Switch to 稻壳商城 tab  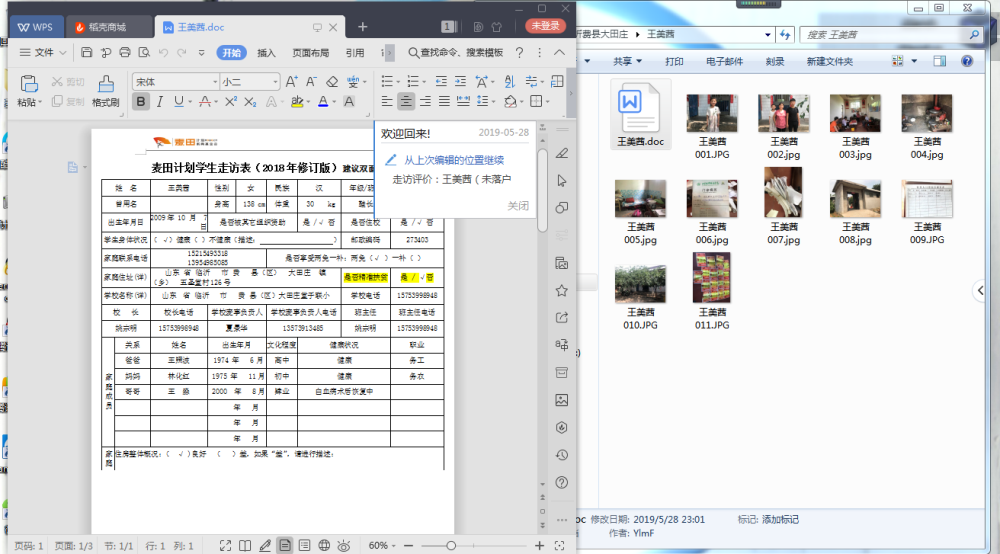click(x=108, y=27)
